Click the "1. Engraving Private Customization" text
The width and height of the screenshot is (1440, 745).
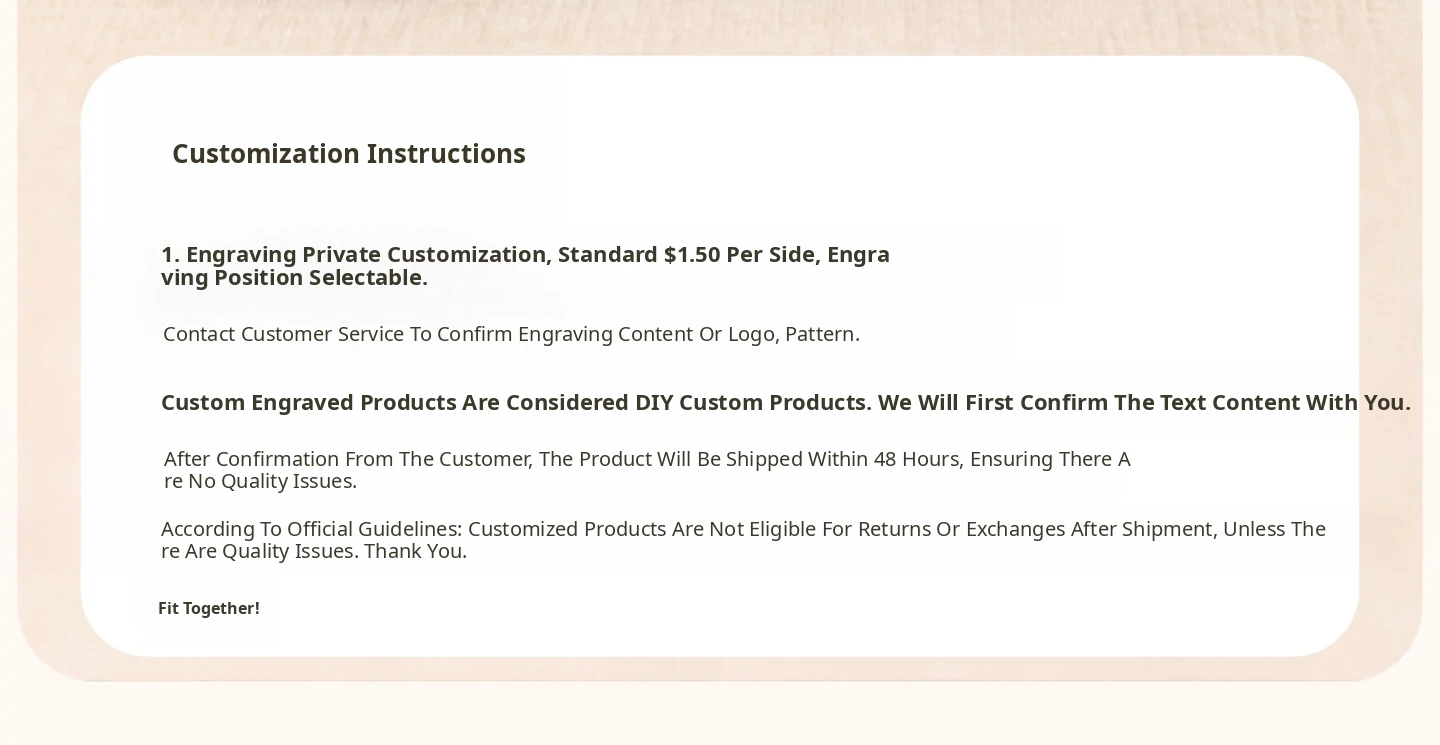tap(355, 255)
